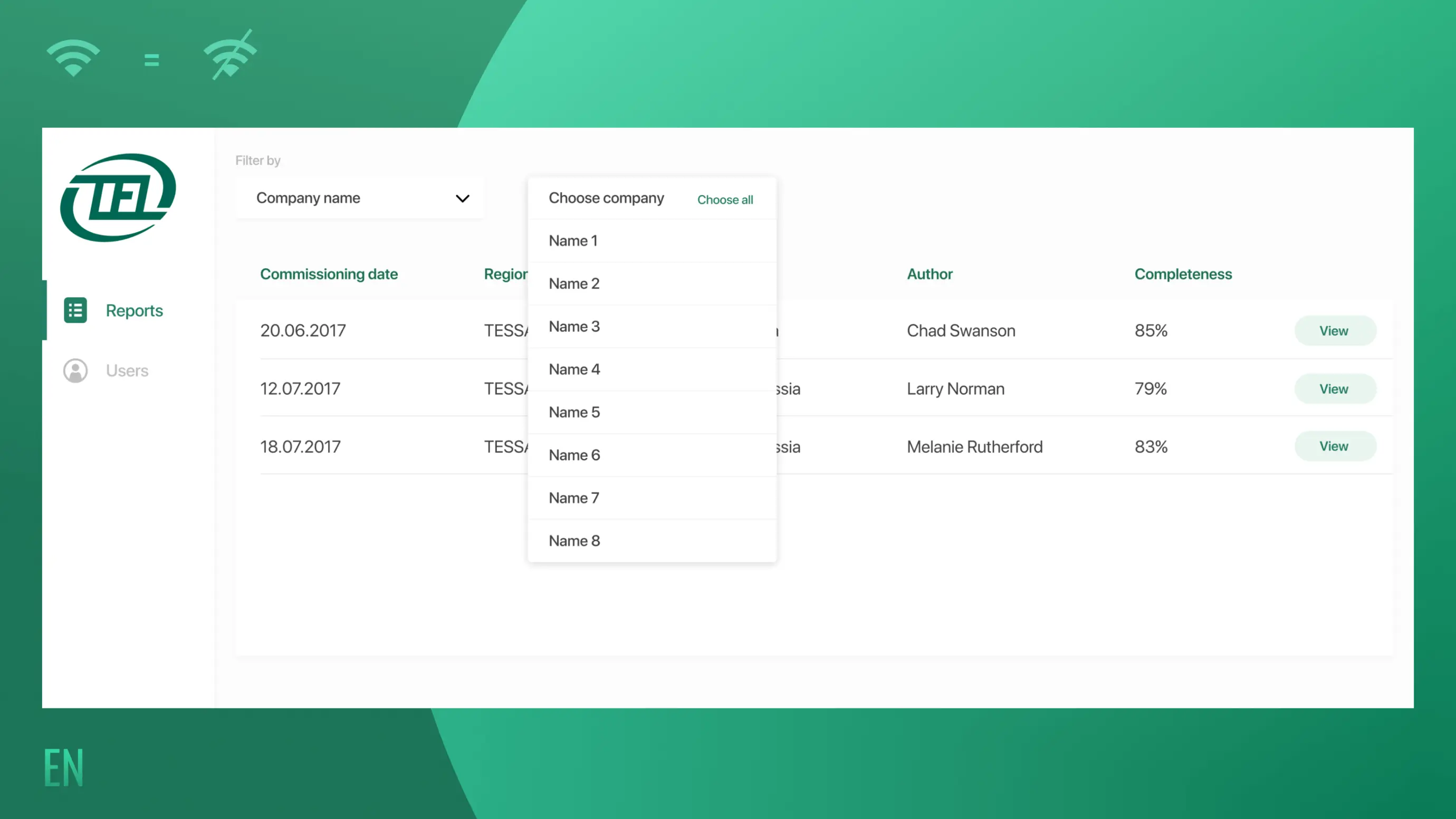View Chad Swanson's report

pyautogui.click(x=1335, y=331)
